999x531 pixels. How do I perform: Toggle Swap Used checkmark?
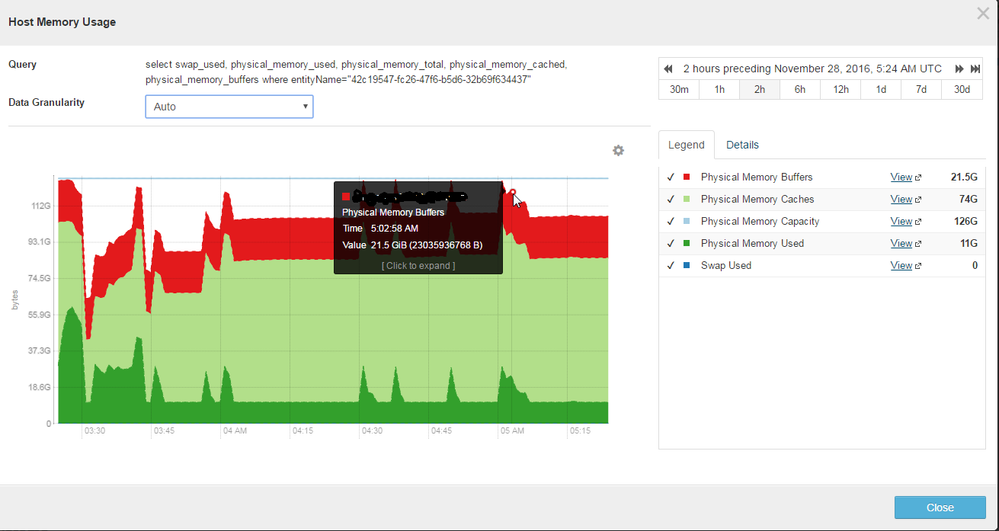coord(670,265)
